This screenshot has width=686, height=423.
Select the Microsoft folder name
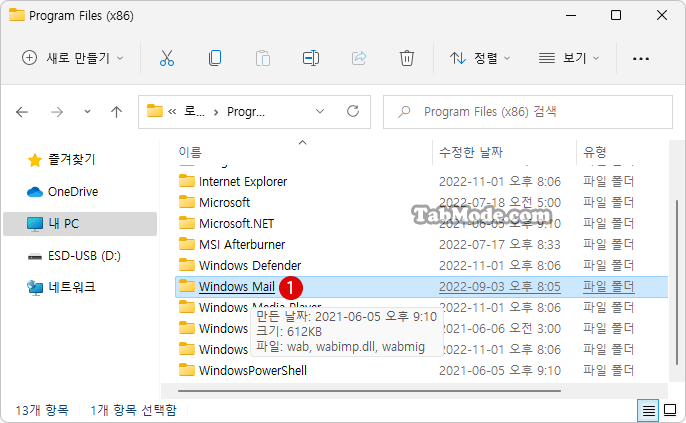coord(224,202)
